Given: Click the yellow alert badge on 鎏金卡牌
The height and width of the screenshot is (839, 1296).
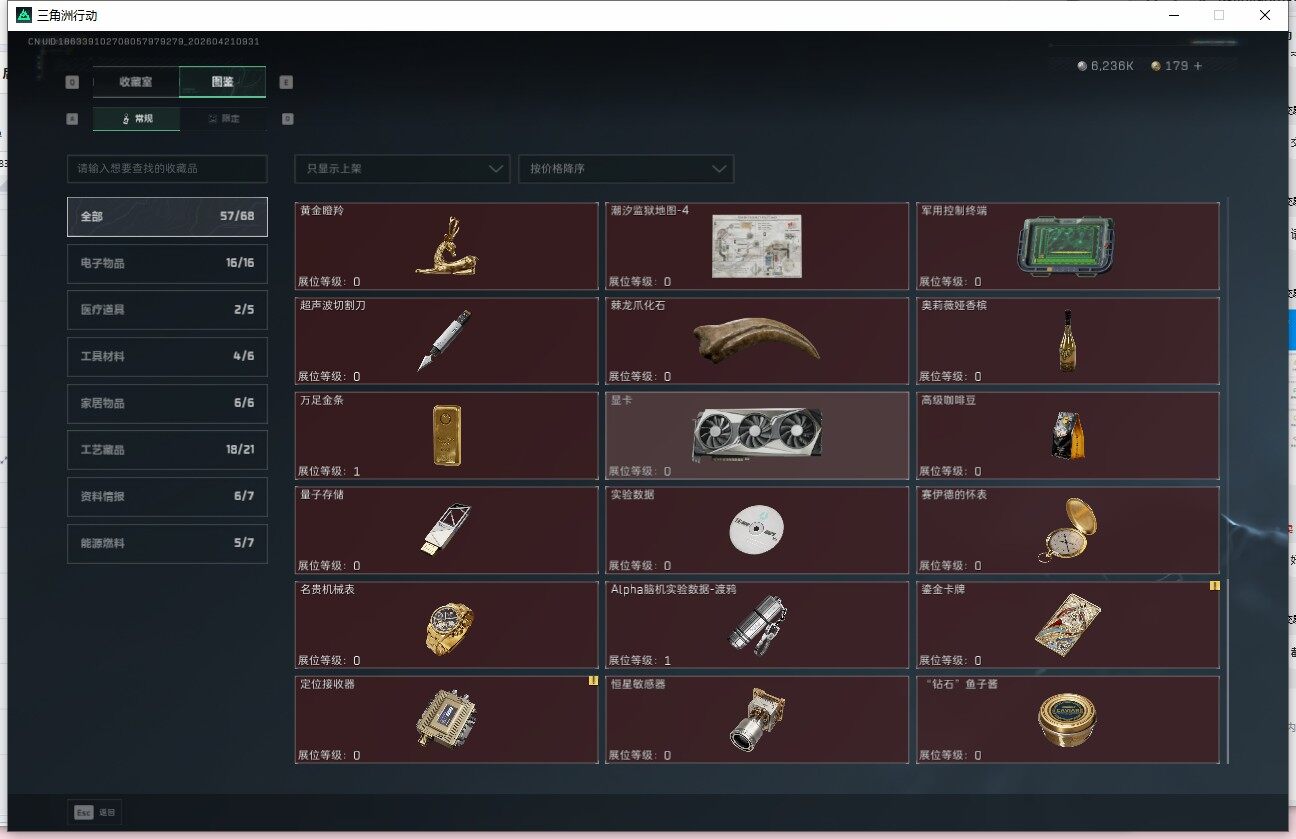Looking at the screenshot, I should pyautogui.click(x=1214, y=586).
